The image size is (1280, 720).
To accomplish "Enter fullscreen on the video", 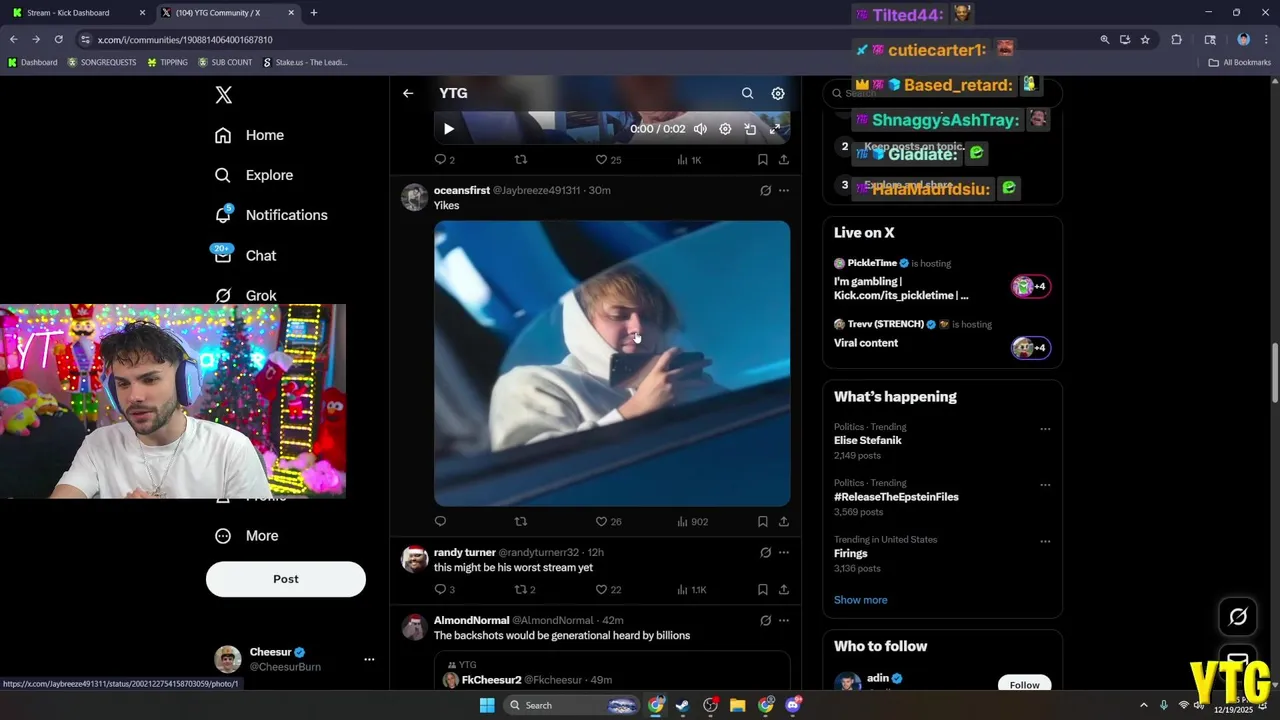I will (x=775, y=129).
